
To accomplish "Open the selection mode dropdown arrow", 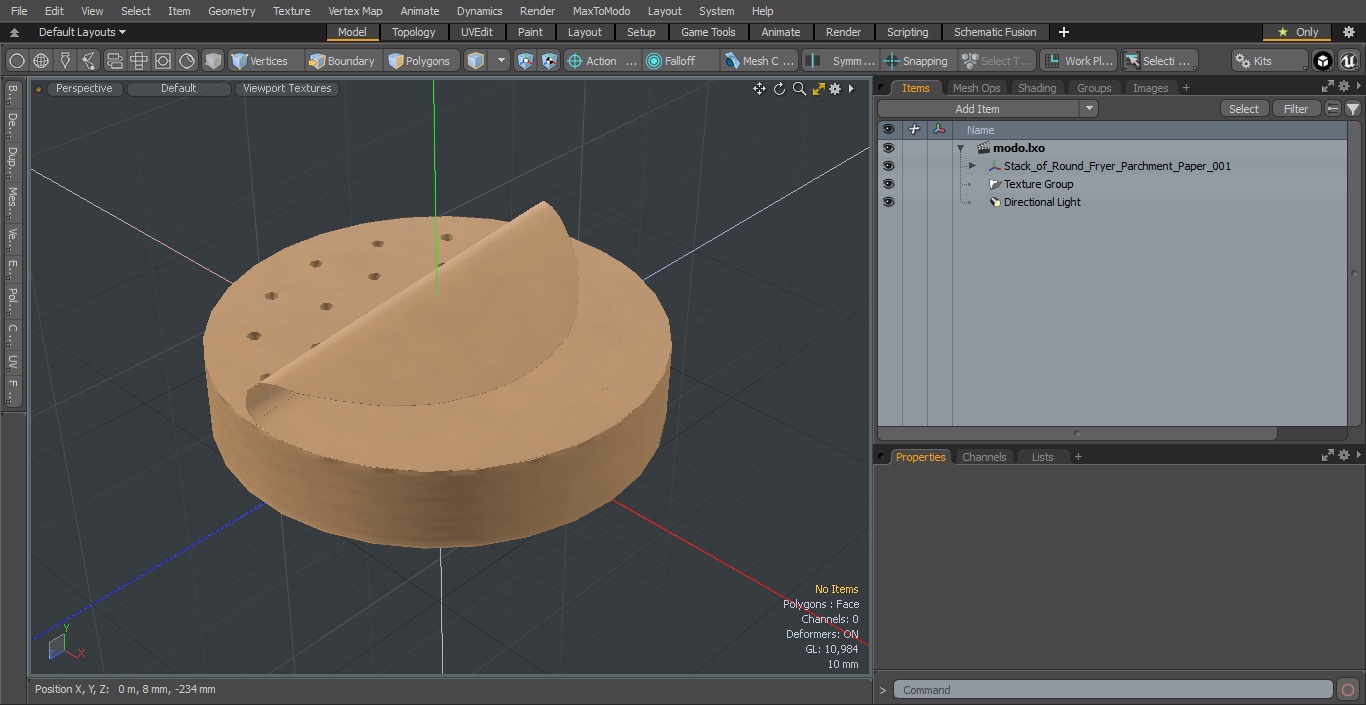I will click(501, 61).
